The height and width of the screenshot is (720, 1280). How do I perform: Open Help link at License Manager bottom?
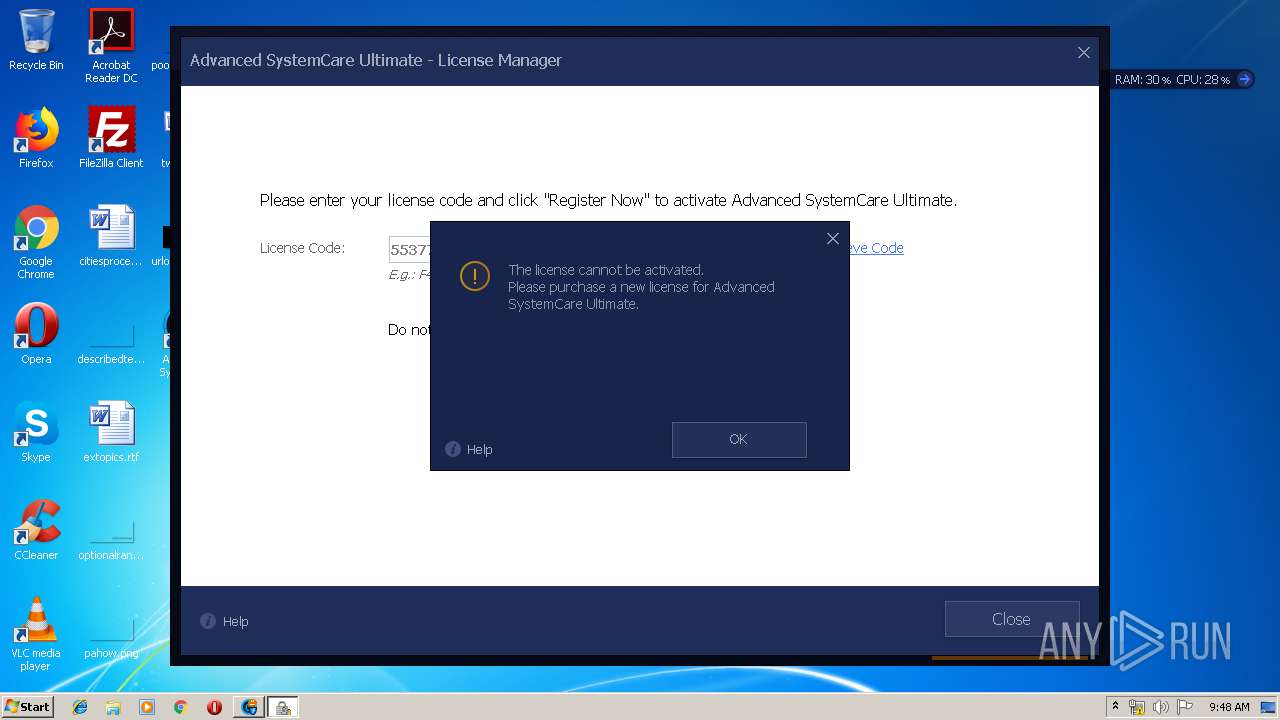tap(235, 621)
